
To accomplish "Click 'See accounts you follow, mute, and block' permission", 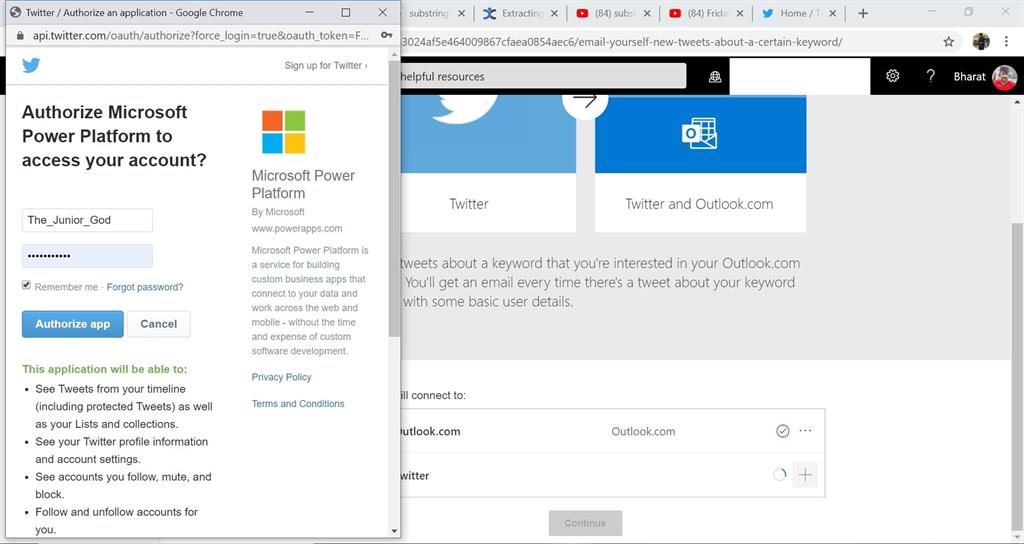I will click(123, 485).
